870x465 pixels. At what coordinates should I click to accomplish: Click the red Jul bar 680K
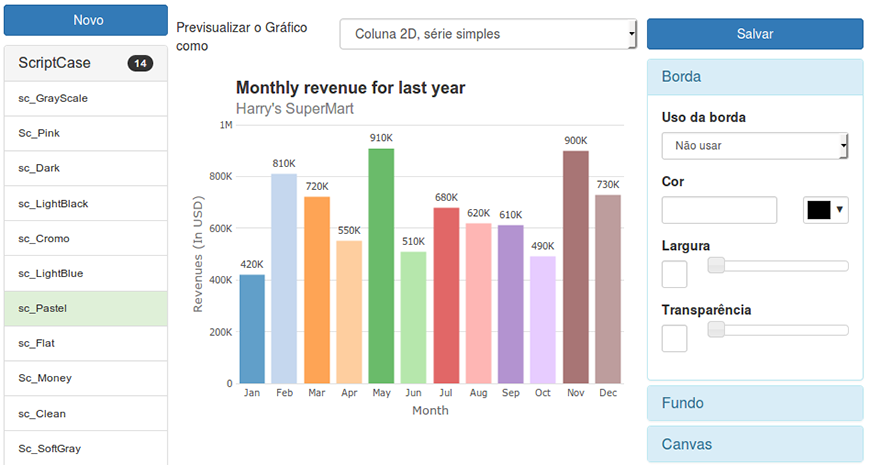coord(446,296)
